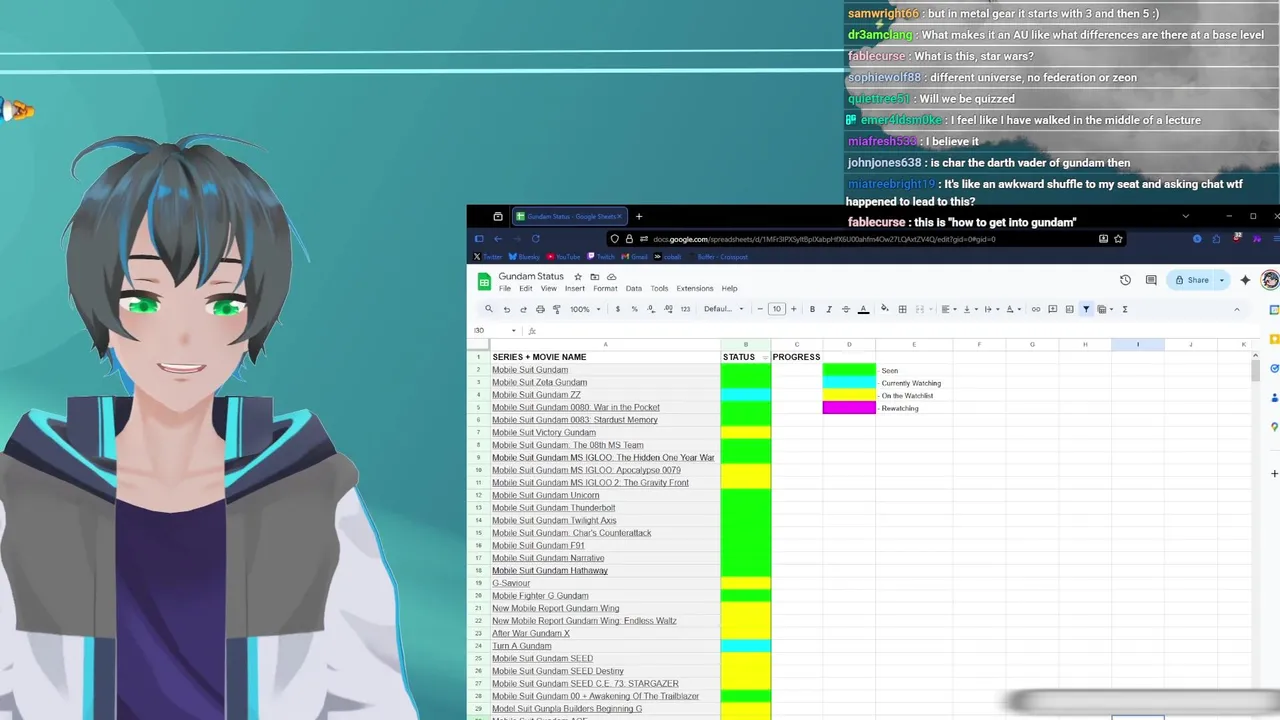Expand the name box dropdown

point(514,331)
